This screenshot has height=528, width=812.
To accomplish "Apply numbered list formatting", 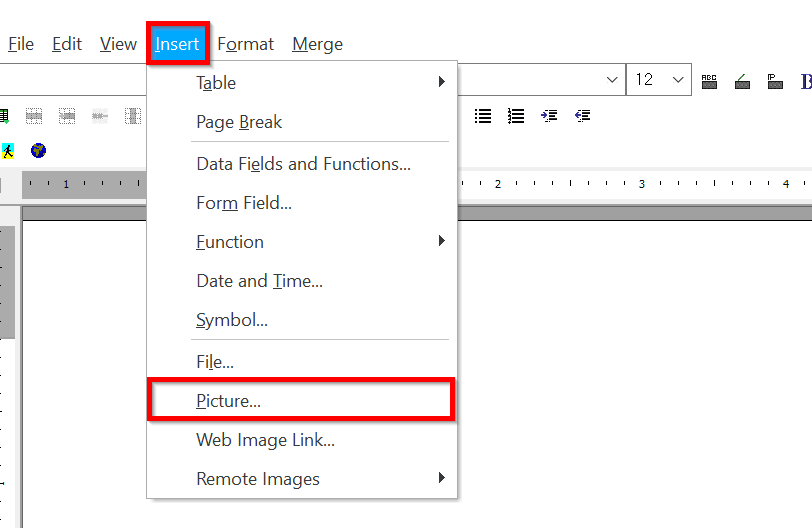I will [516, 116].
